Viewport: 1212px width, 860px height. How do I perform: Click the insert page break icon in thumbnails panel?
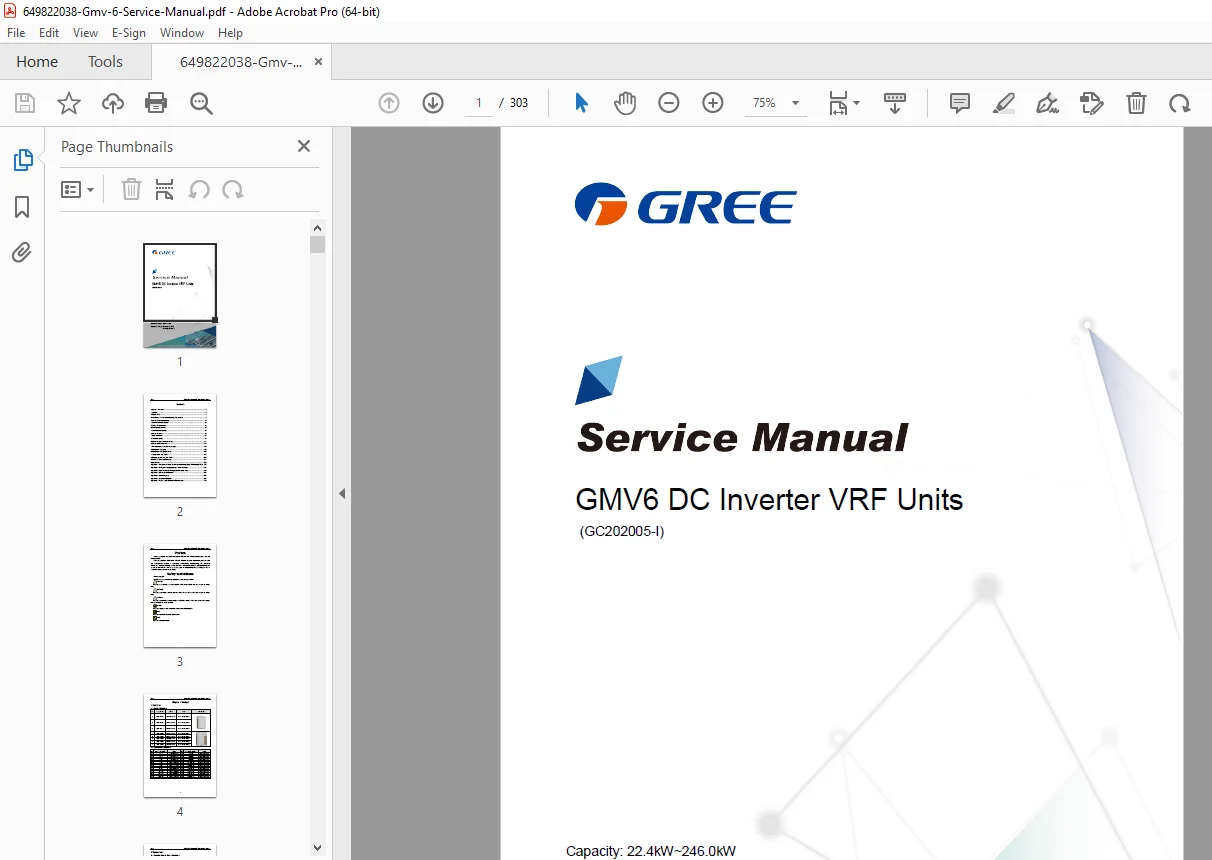point(165,189)
